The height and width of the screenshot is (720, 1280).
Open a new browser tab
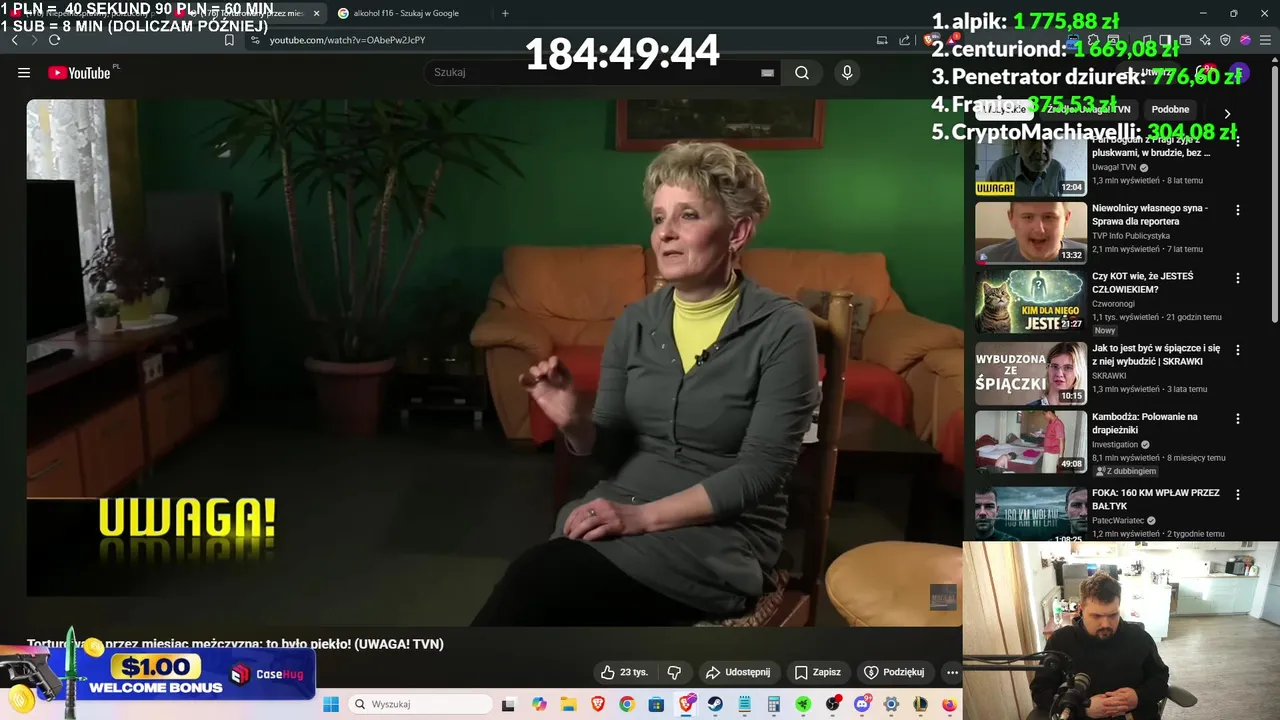[505, 13]
